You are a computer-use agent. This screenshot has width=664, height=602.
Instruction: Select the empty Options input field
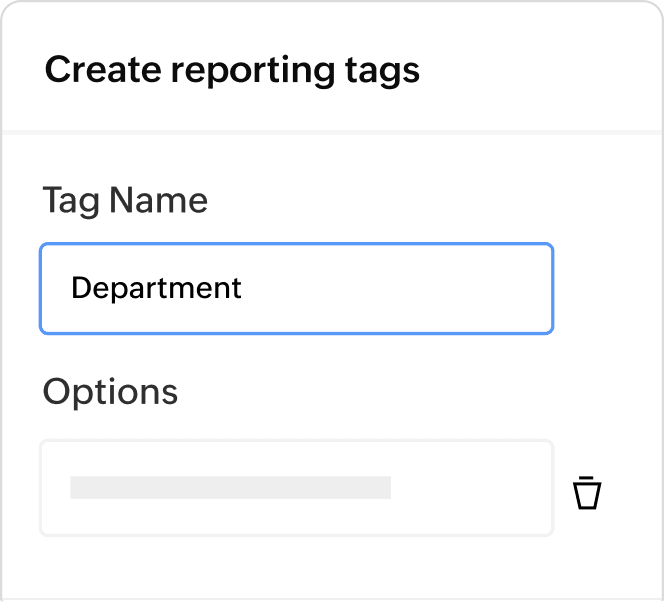[296, 488]
